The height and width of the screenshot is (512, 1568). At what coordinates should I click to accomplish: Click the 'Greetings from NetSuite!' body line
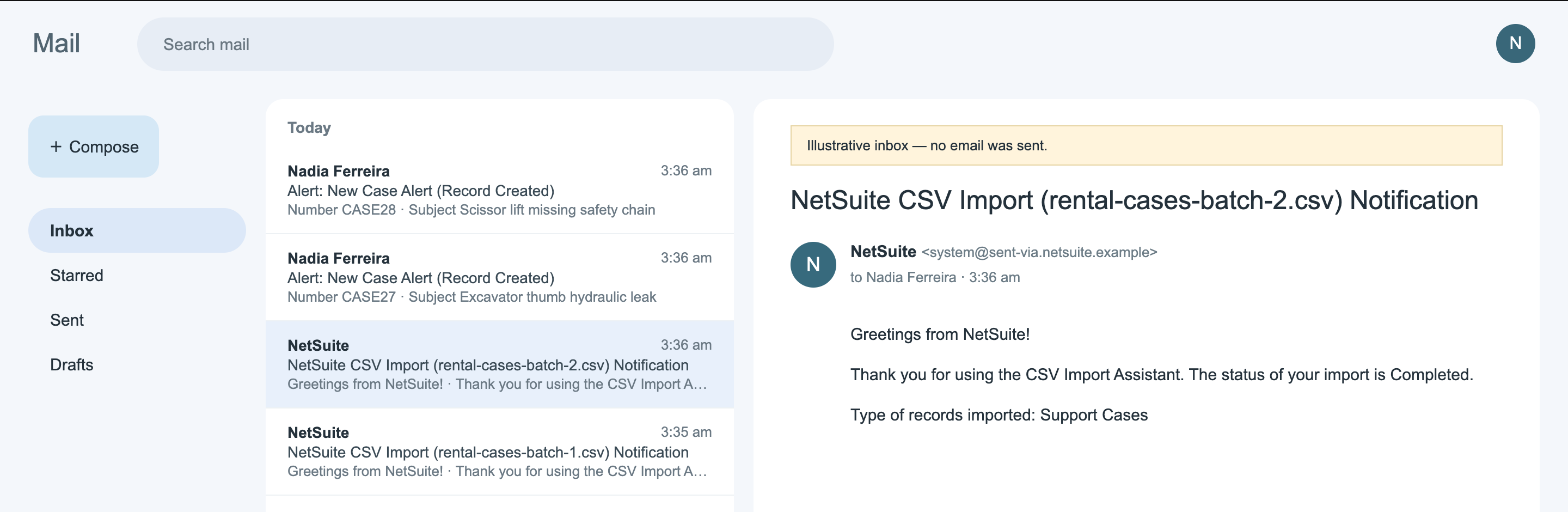pos(940,334)
